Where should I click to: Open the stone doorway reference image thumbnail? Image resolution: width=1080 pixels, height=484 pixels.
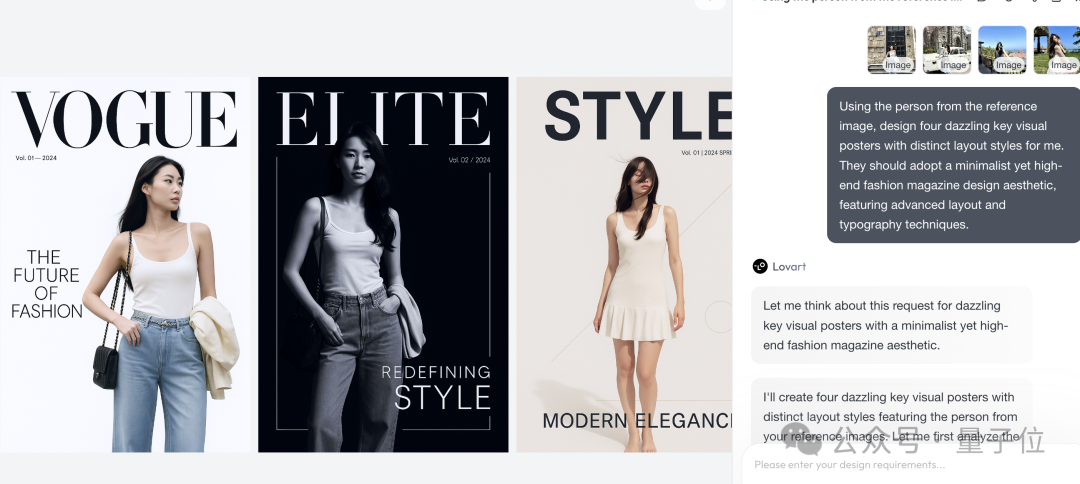pyautogui.click(x=891, y=50)
